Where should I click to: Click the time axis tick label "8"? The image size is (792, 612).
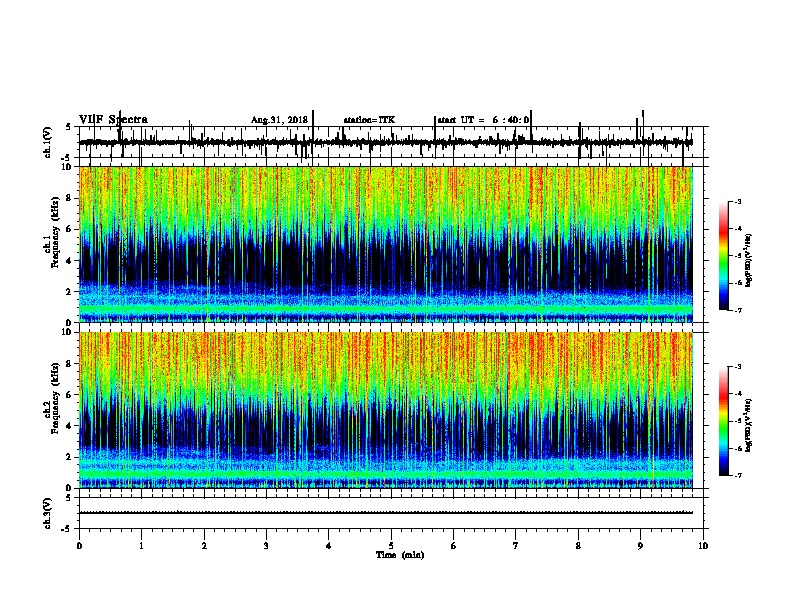[578, 546]
